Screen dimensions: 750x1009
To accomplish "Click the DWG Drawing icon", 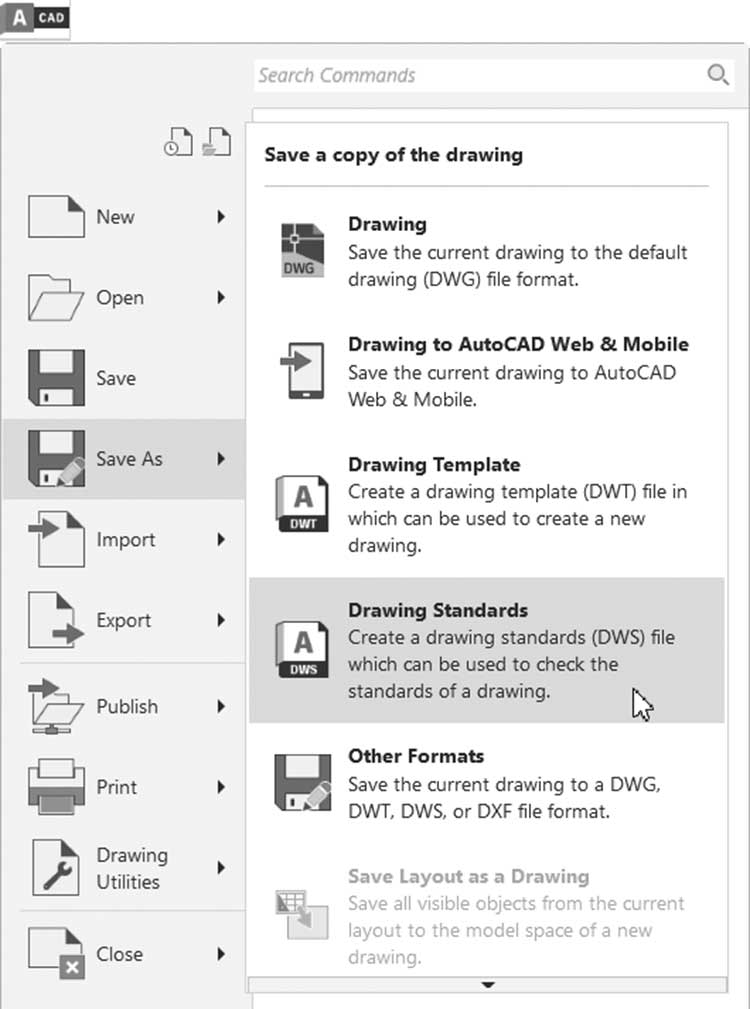I will click(x=302, y=250).
